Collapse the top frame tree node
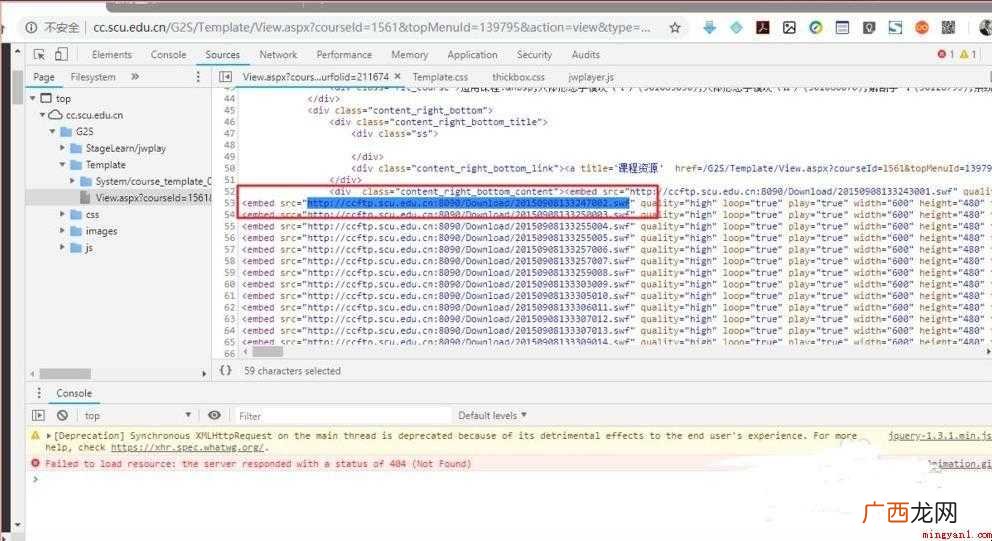992x541 pixels. pyautogui.click(x=33, y=99)
